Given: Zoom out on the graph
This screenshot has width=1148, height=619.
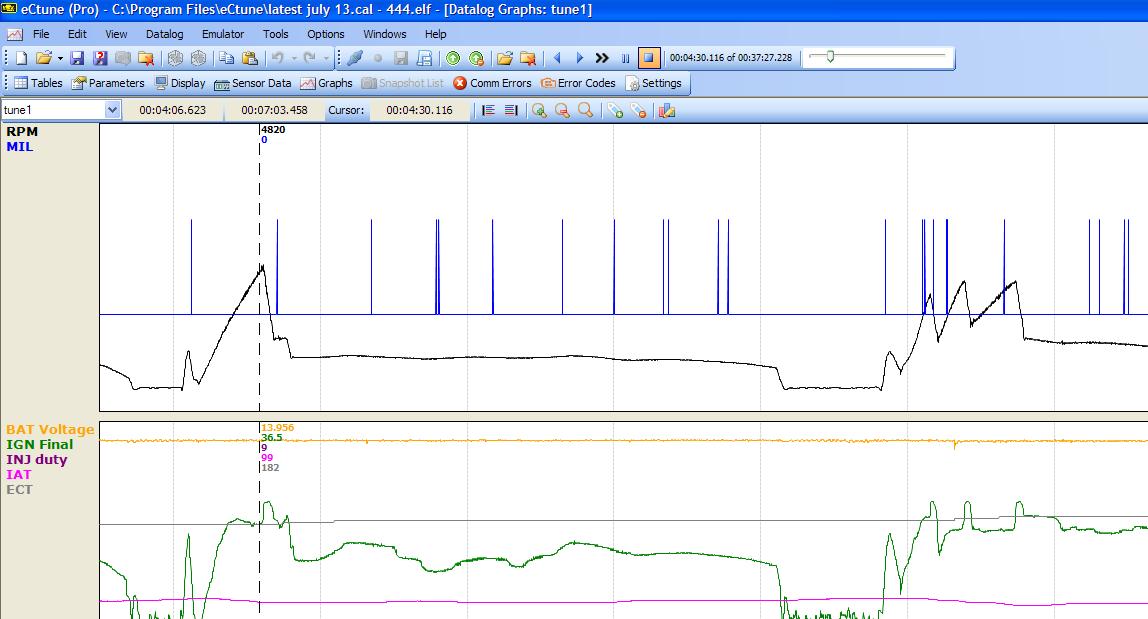Looking at the screenshot, I should [x=562, y=111].
